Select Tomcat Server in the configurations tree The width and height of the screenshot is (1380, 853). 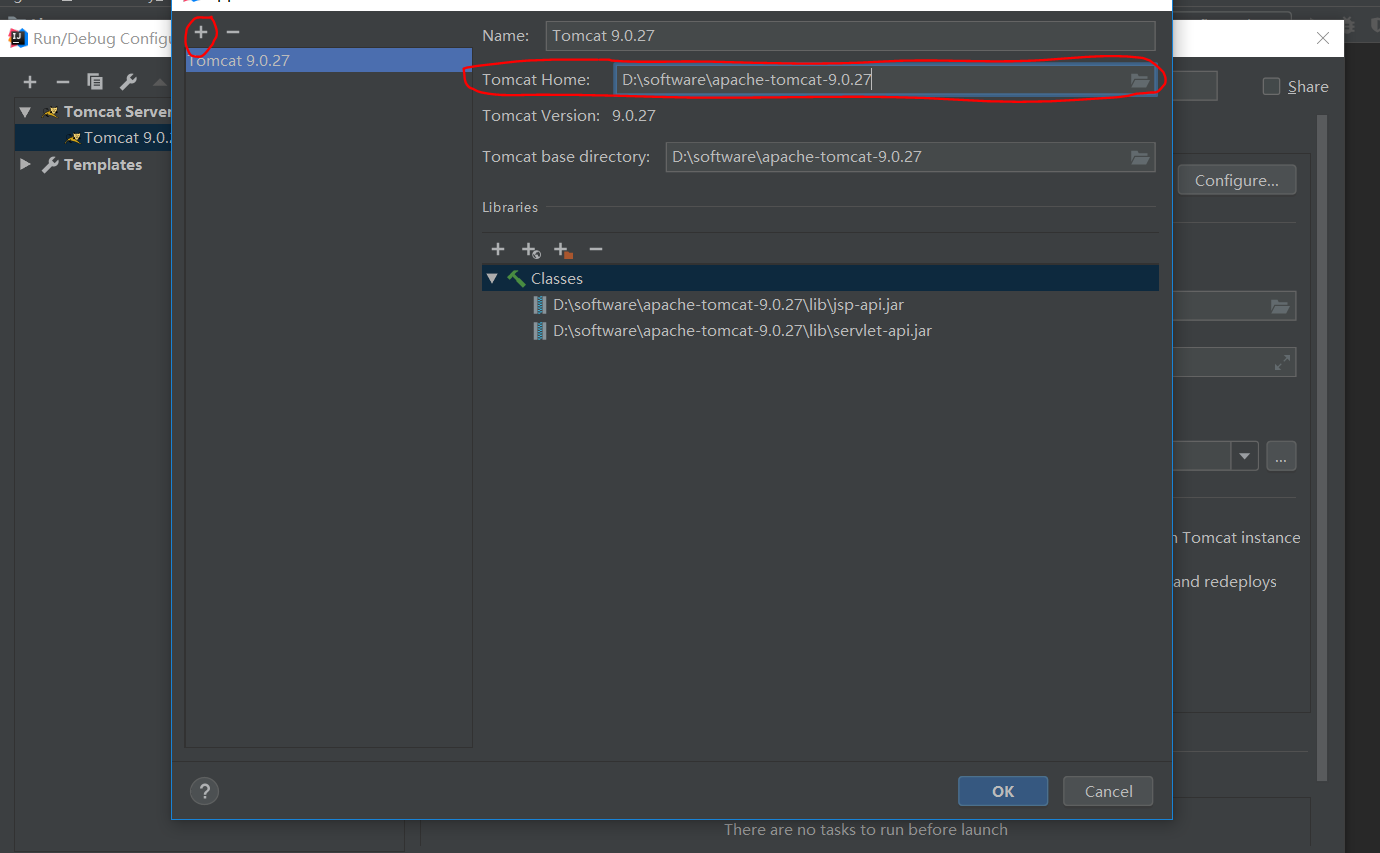[x=118, y=112]
